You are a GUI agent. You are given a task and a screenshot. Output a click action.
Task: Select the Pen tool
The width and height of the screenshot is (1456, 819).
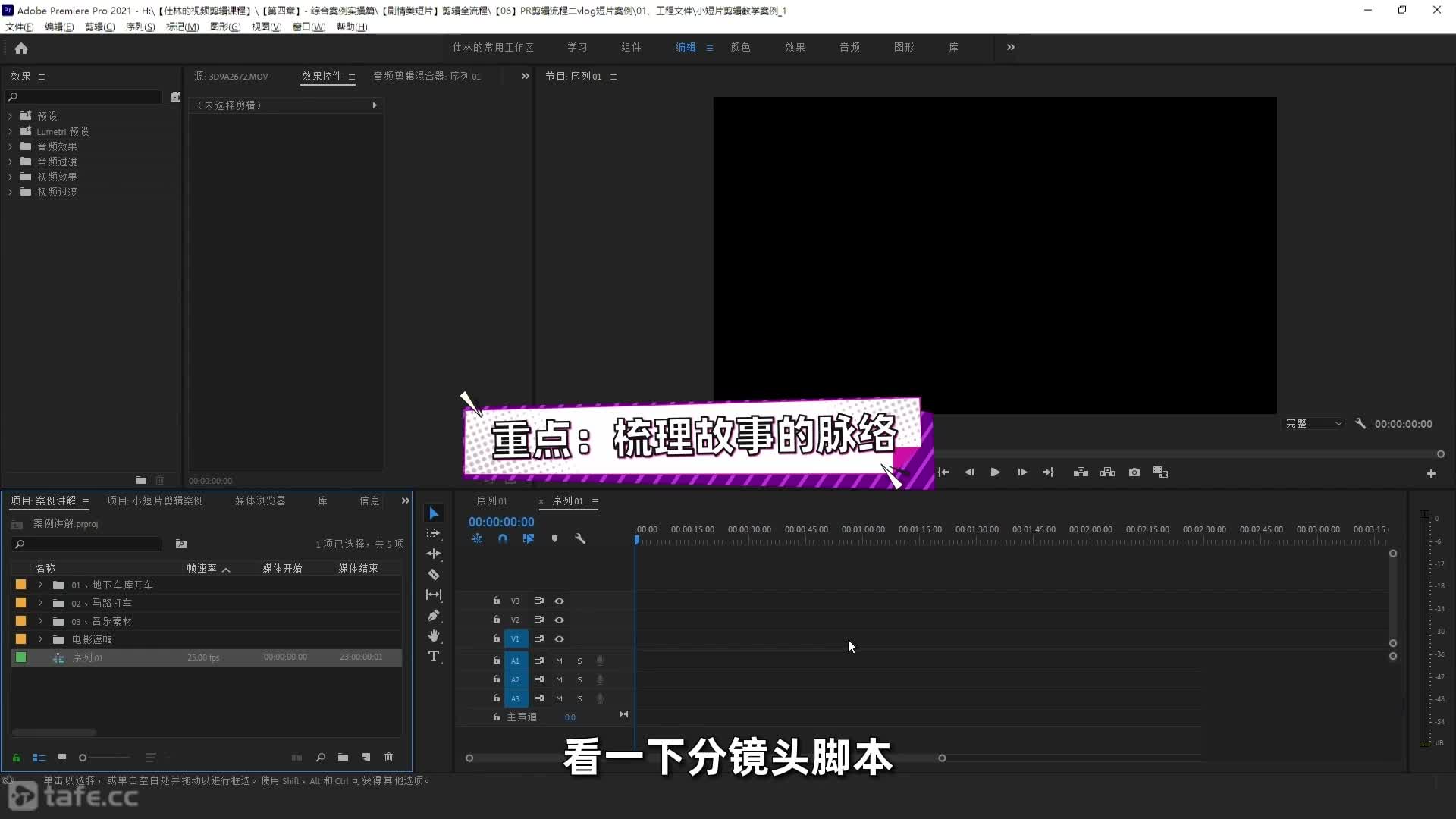point(434,615)
